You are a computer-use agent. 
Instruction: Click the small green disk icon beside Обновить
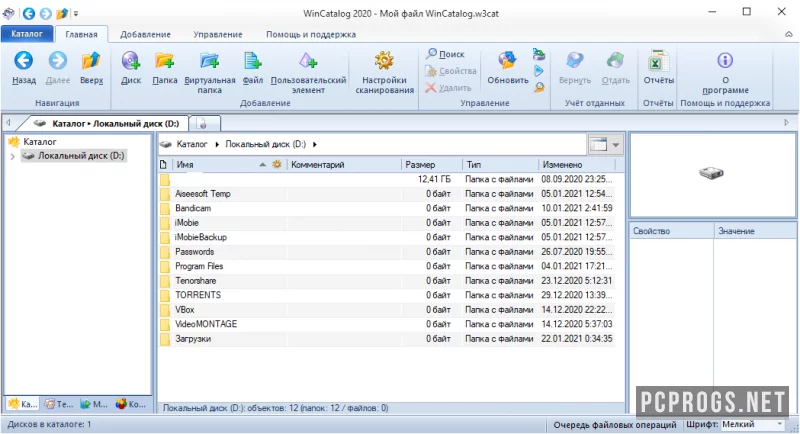point(539,54)
